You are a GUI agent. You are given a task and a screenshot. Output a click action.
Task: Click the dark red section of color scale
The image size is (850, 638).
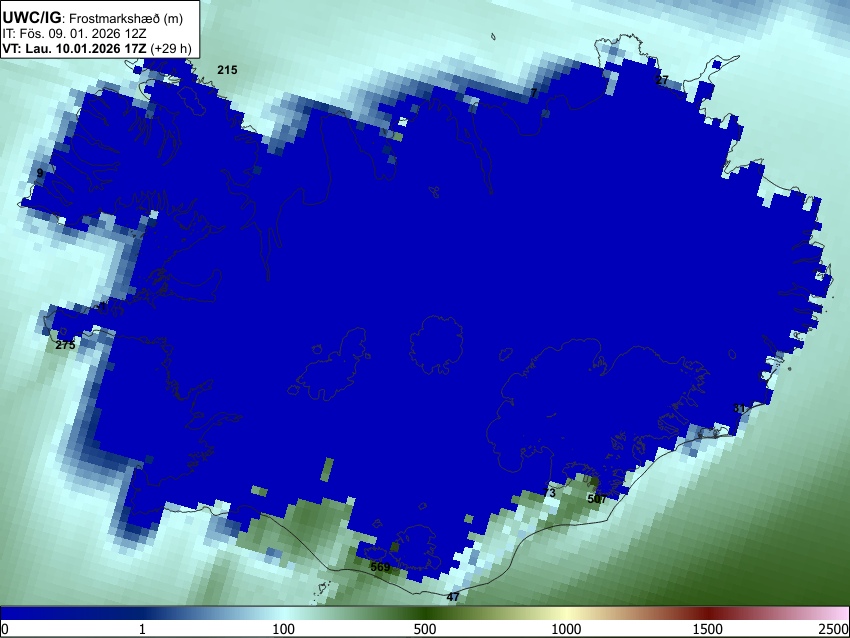(708, 613)
